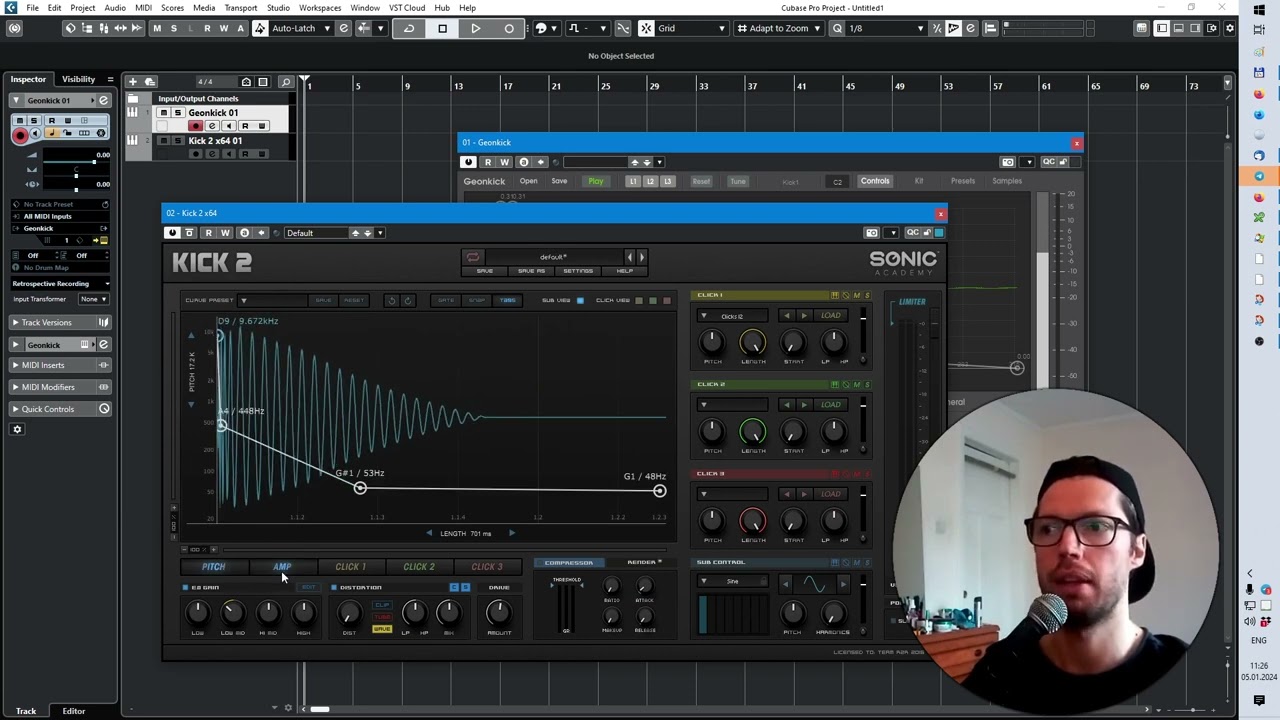Open the VST Cloud menu
Image resolution: width=1280 pixels, height=720 pixels.
pyautogui.click(x=407, y=8)
